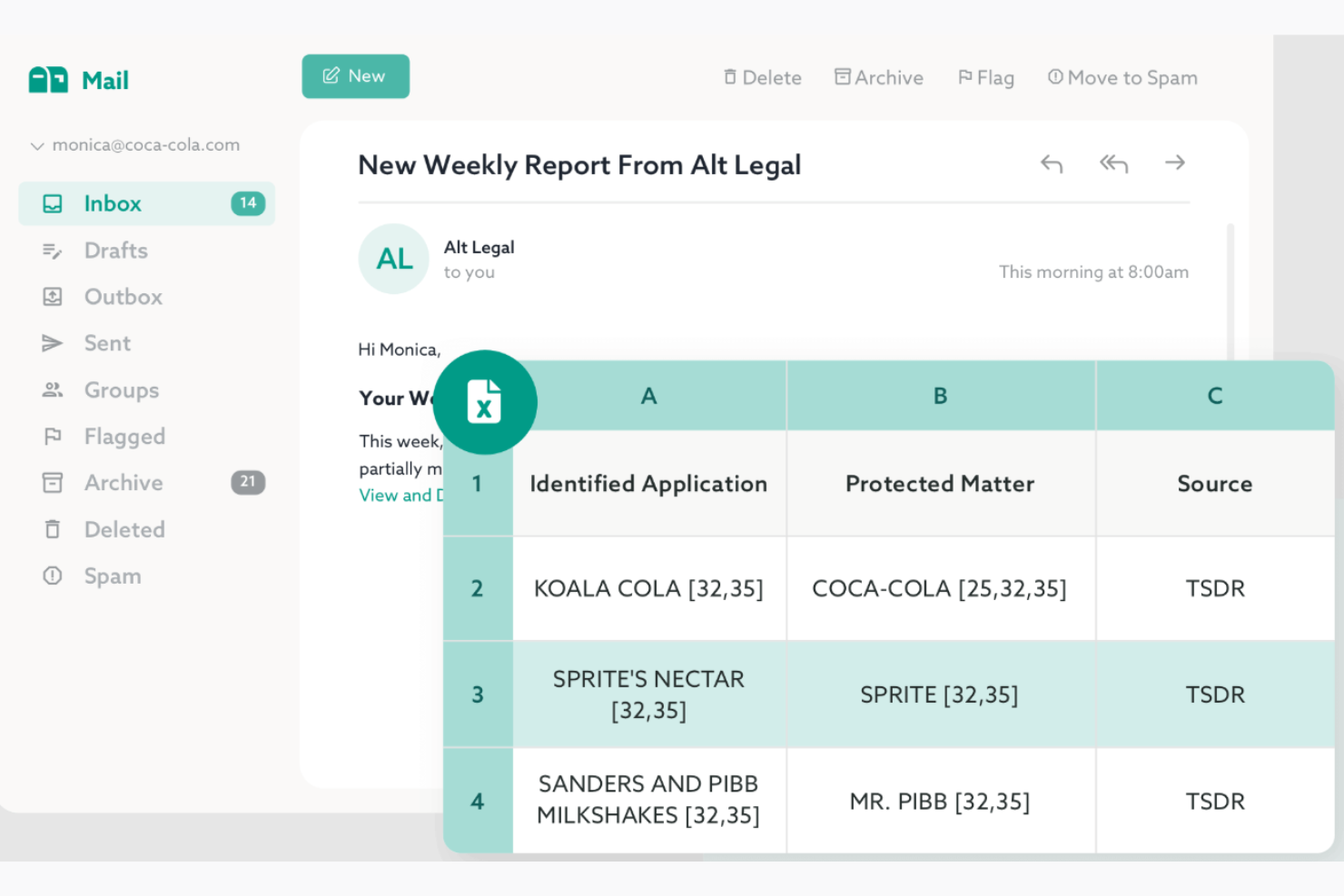Click the 'Protected Matter' cell
Screen dimensions: 1344x896
coord(941,484)
